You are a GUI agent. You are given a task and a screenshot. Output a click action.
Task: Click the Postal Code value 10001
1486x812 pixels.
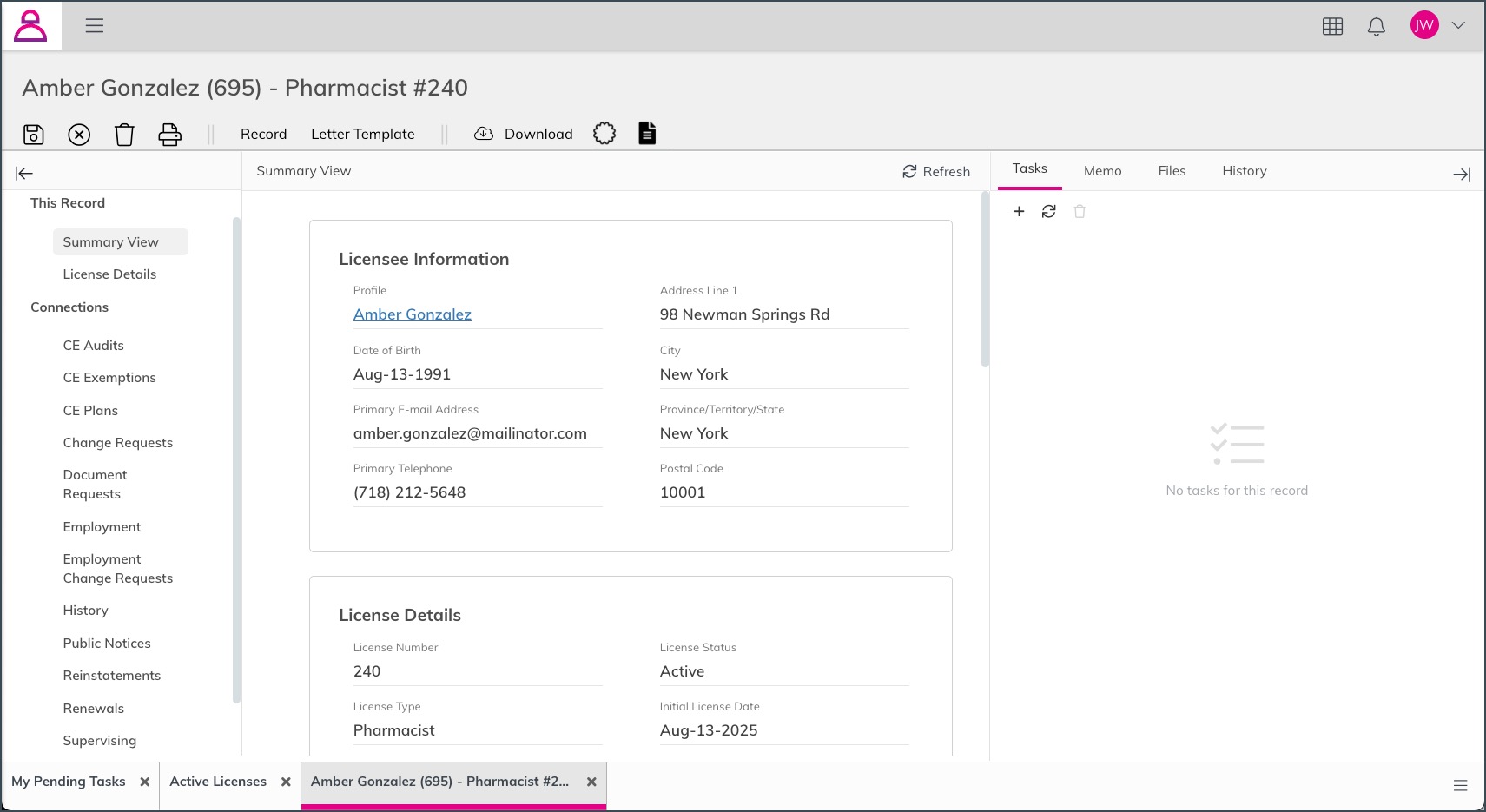683,492
